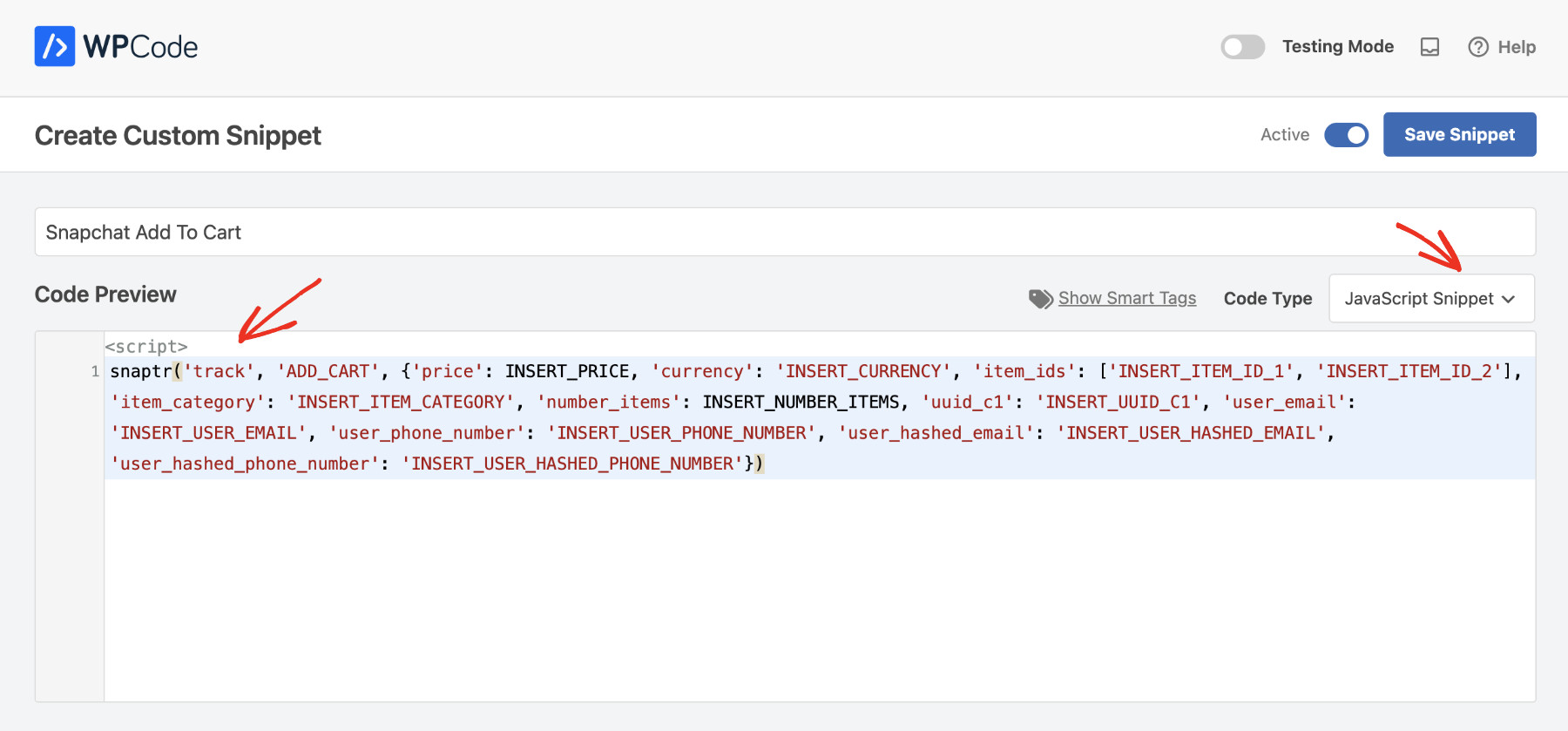Click 'INSERT_PRICE' placeholder in code
Viewport: 1568px width, 731px height.
567,372
